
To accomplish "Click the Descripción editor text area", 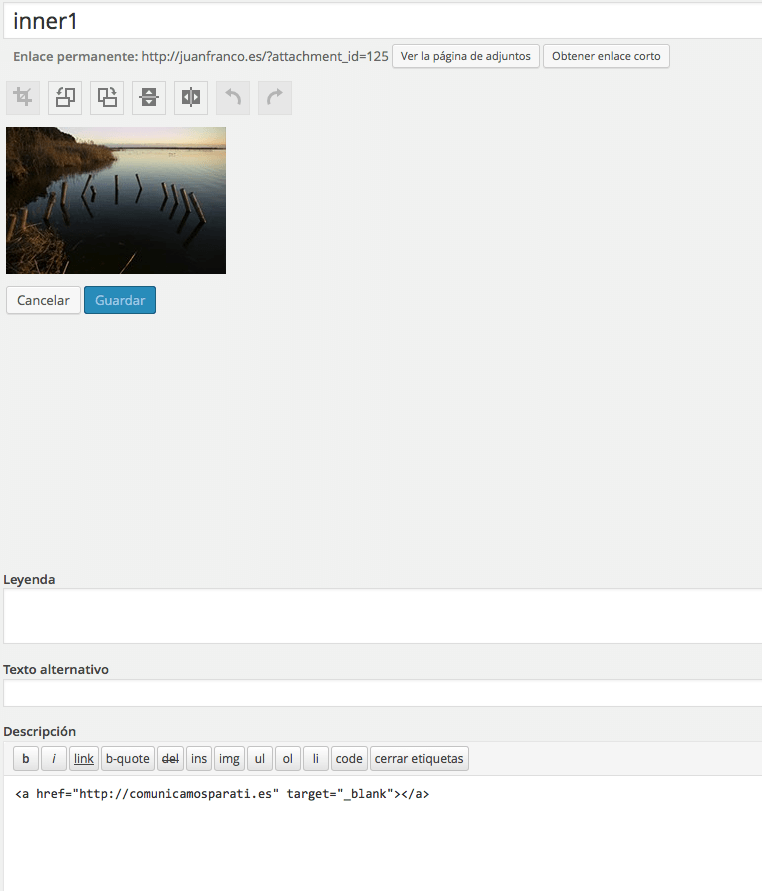I will (x=382, y=833).
